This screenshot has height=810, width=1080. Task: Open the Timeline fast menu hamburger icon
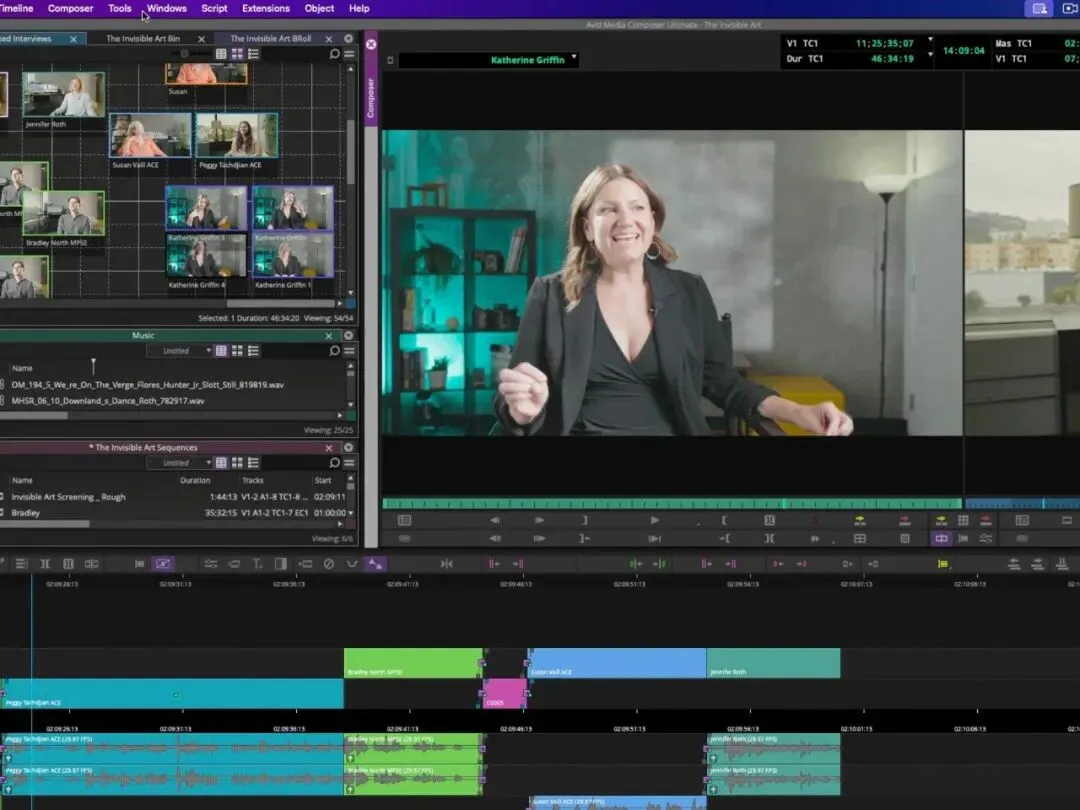(21, 564)
